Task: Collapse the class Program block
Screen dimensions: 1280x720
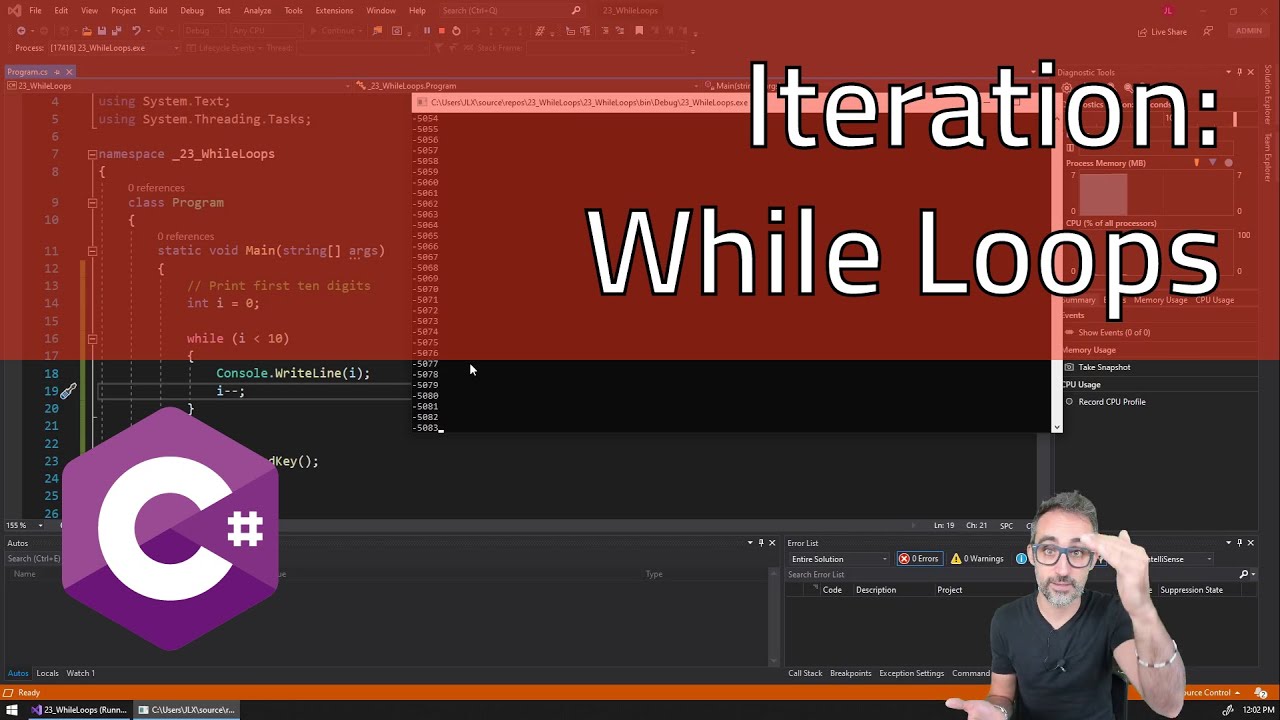Action: pos(92,203)
